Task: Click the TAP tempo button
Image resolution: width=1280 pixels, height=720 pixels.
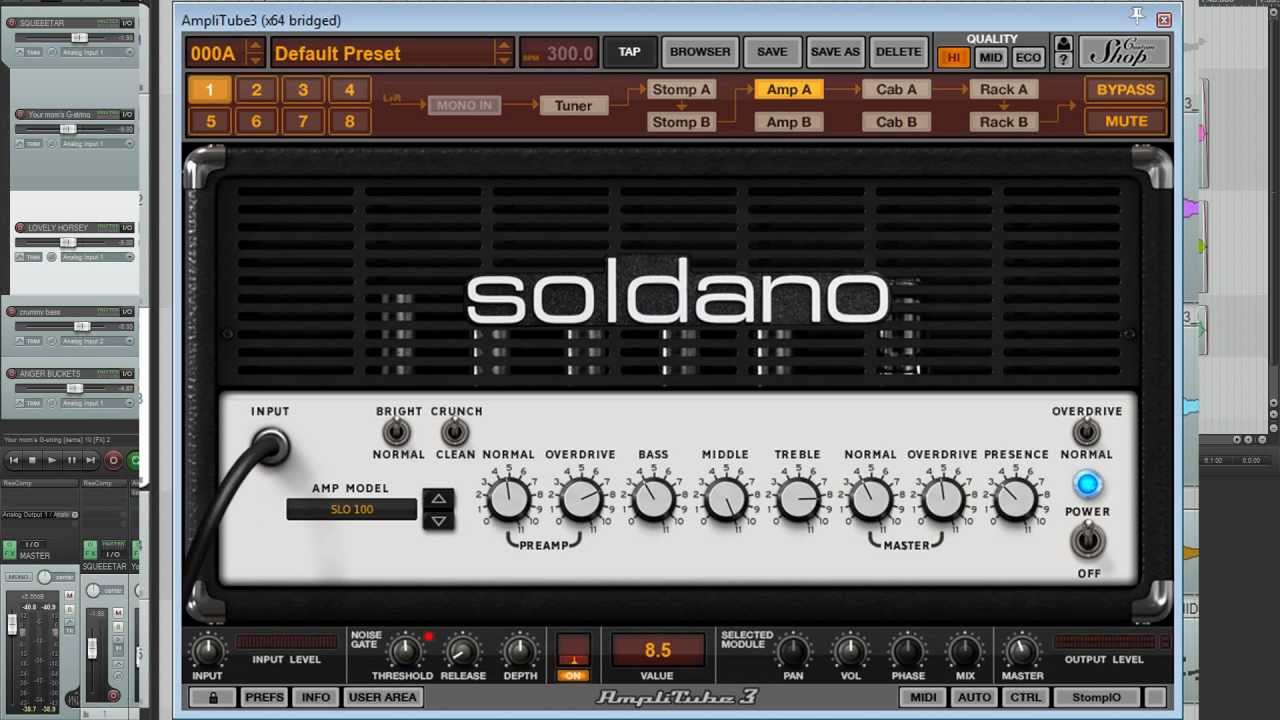Action: click(x=629, y=52)
